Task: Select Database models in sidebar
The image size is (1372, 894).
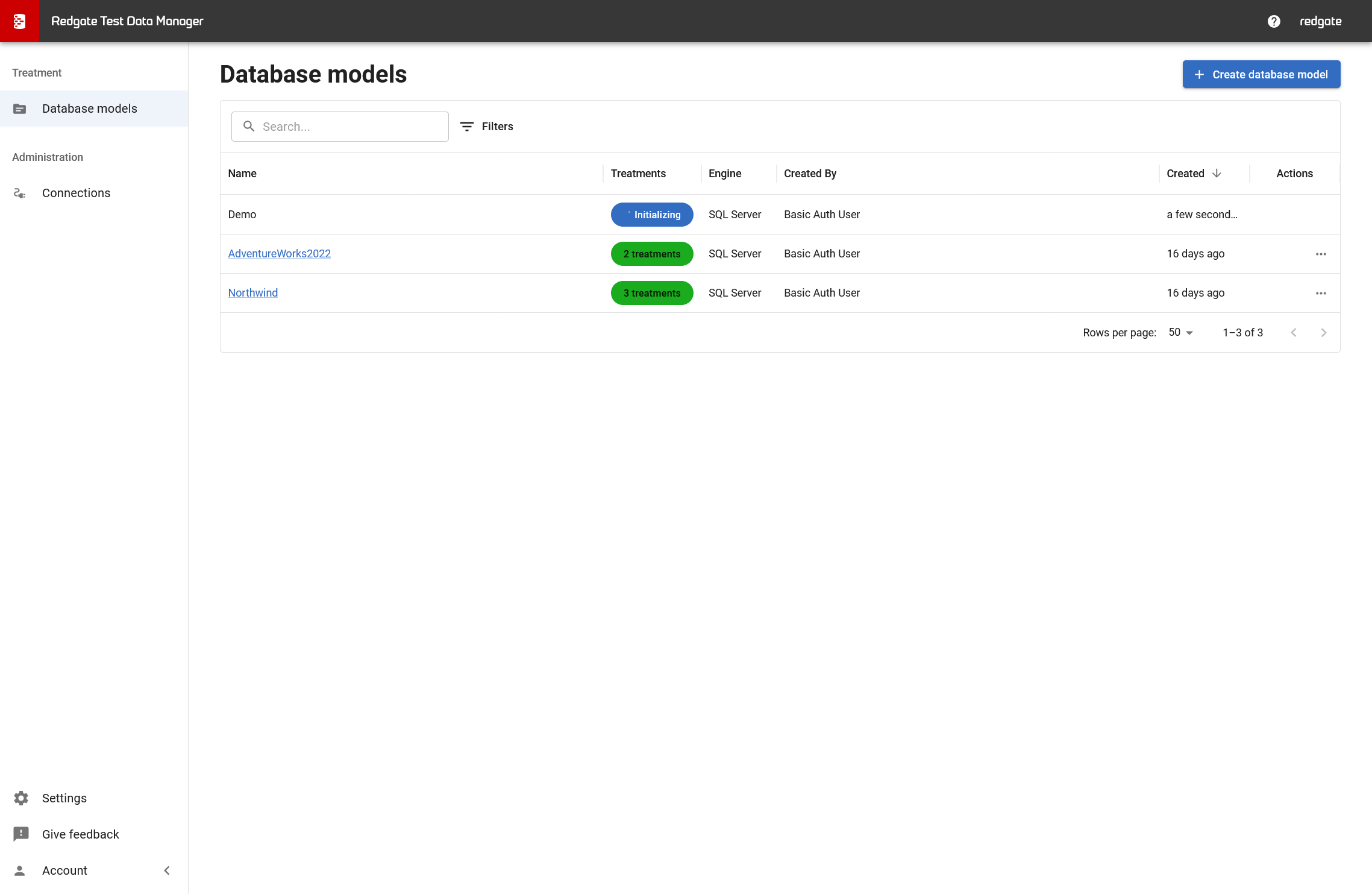Action: coord(90,109)
